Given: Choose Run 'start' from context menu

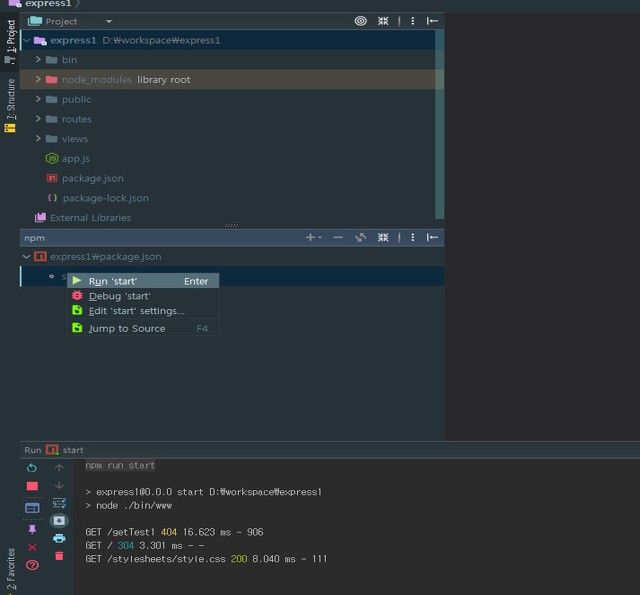Looking at the screenshot, I should point(143,281).
